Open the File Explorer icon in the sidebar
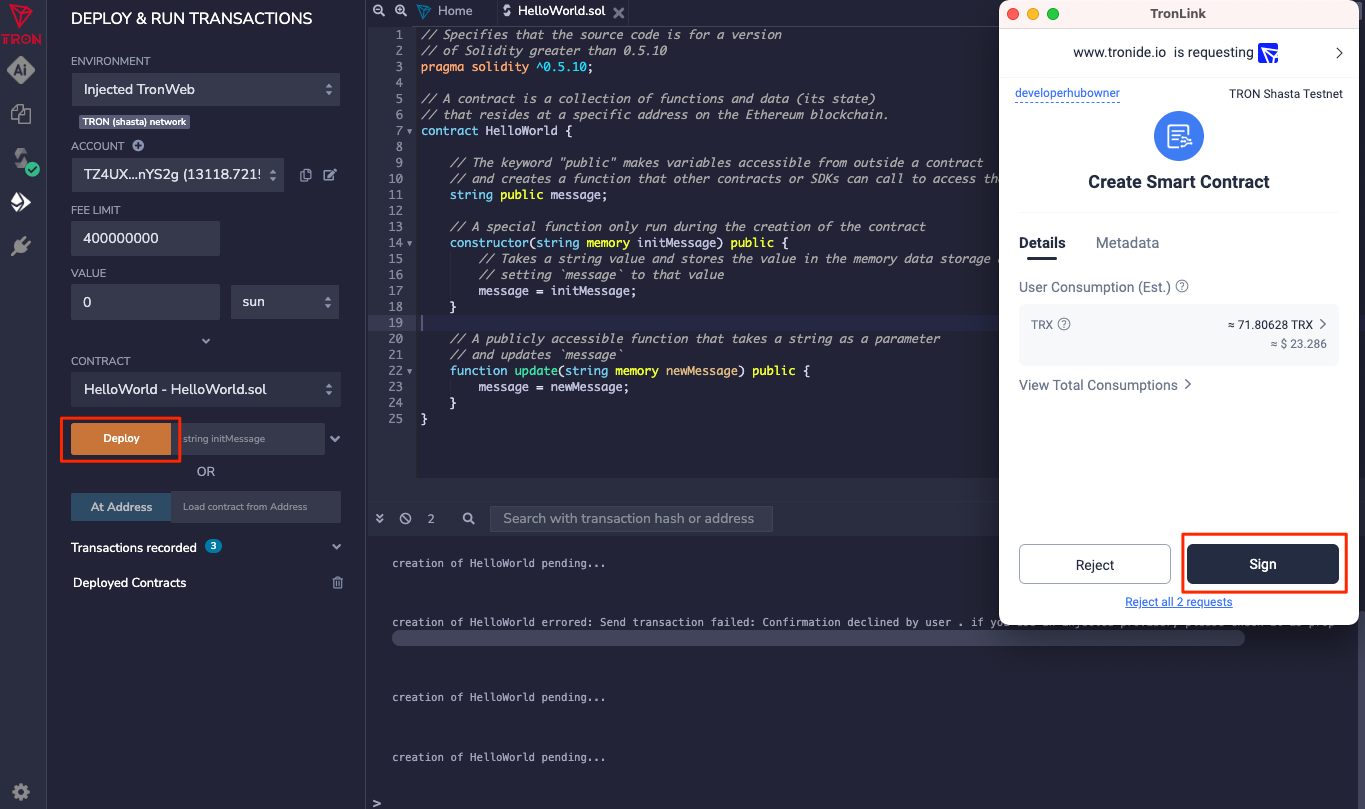Viewport: 1365px width, 809px height. pyautogui.click(x=21, y=114)
